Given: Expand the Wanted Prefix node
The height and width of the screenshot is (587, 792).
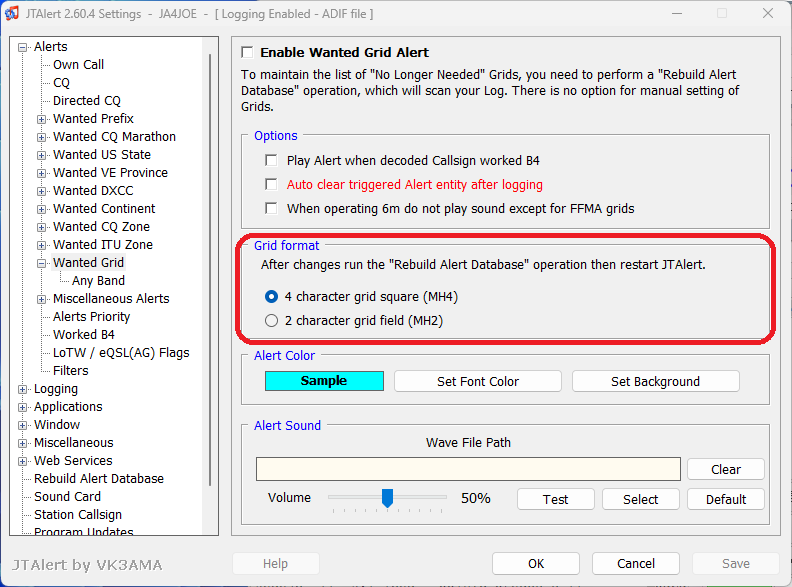Looking at the screenshot, I should [x=41, y=119].
